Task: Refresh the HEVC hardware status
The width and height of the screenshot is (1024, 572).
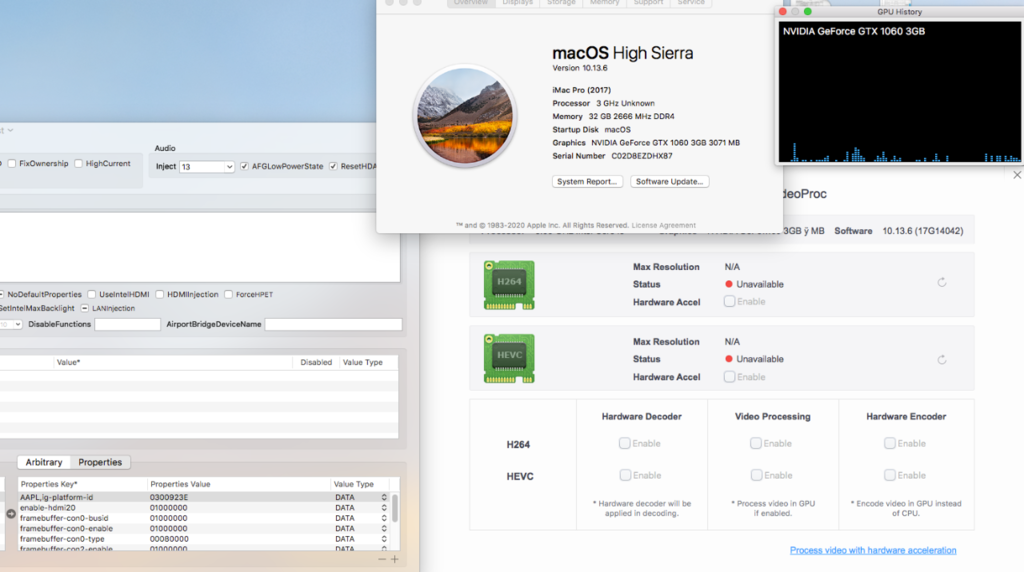Action: coord(942,359)
